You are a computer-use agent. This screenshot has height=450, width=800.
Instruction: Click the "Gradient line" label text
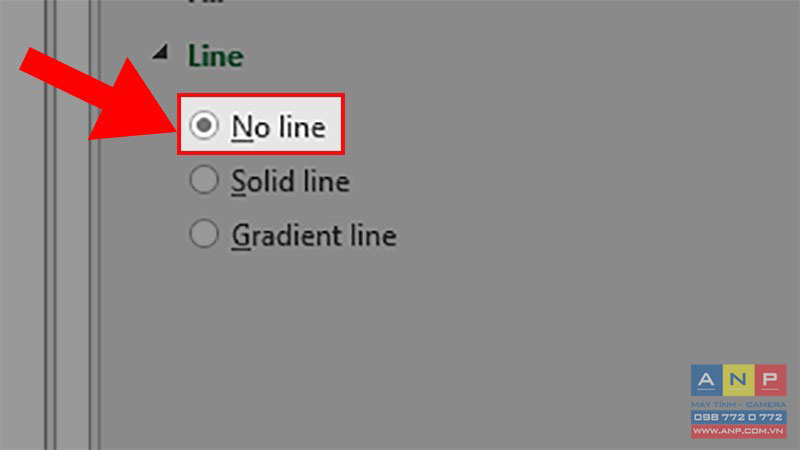coord(314,236)
